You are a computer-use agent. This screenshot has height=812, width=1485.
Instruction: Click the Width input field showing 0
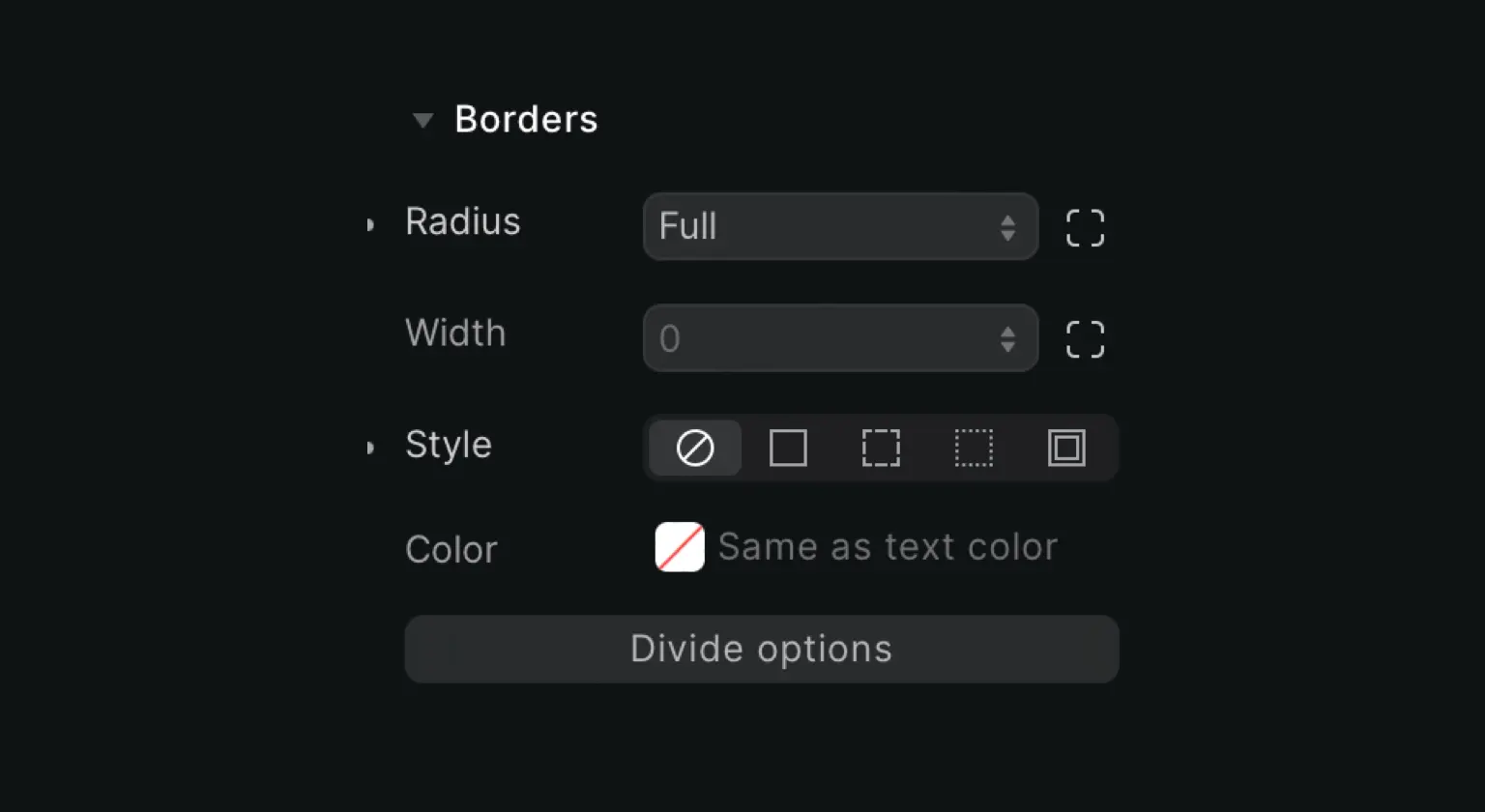click(x=840, y=338)
